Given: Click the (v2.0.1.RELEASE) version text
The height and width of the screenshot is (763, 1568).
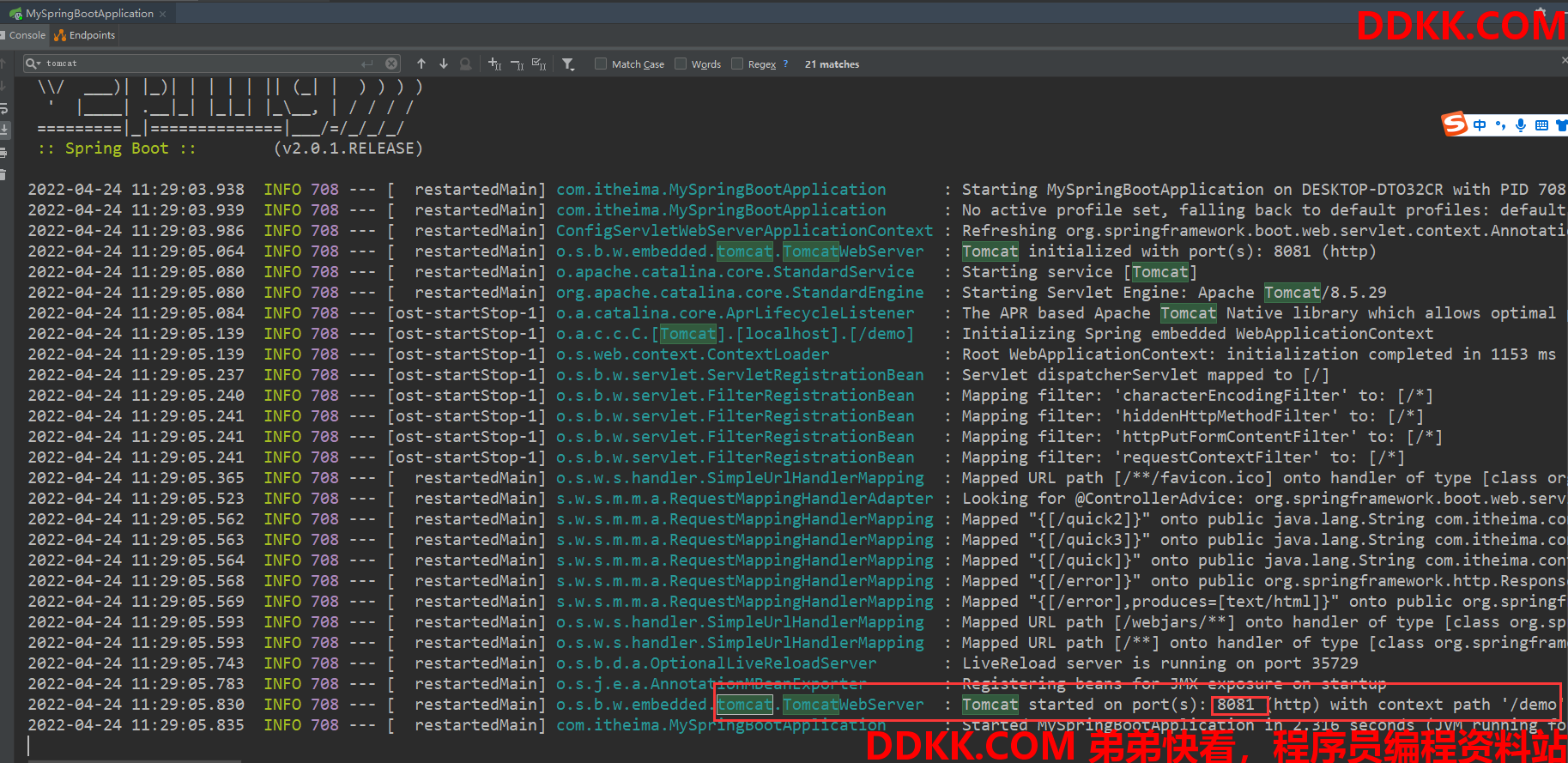Looking at the screenshot, I should pos(348,148).
